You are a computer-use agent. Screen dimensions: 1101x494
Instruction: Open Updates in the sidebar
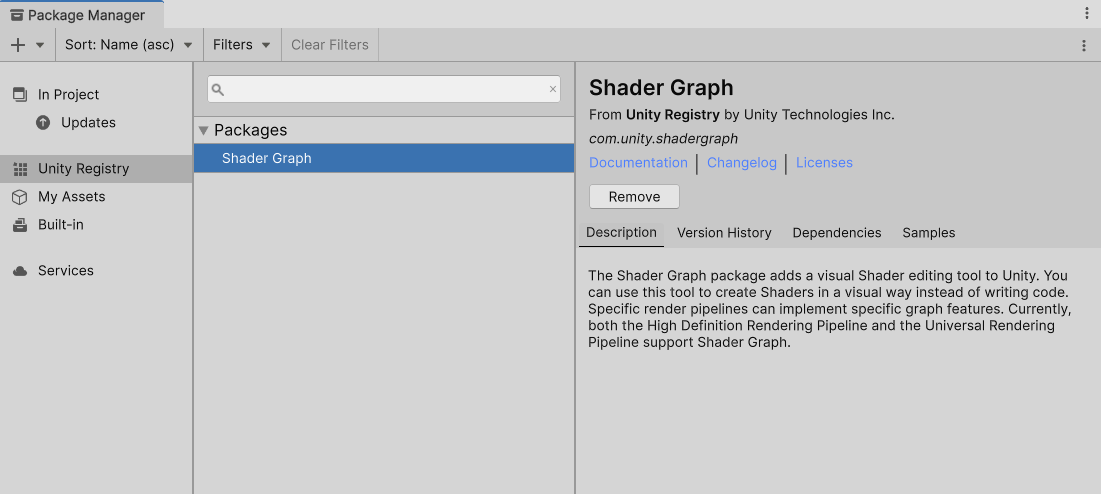click(88, 123)
